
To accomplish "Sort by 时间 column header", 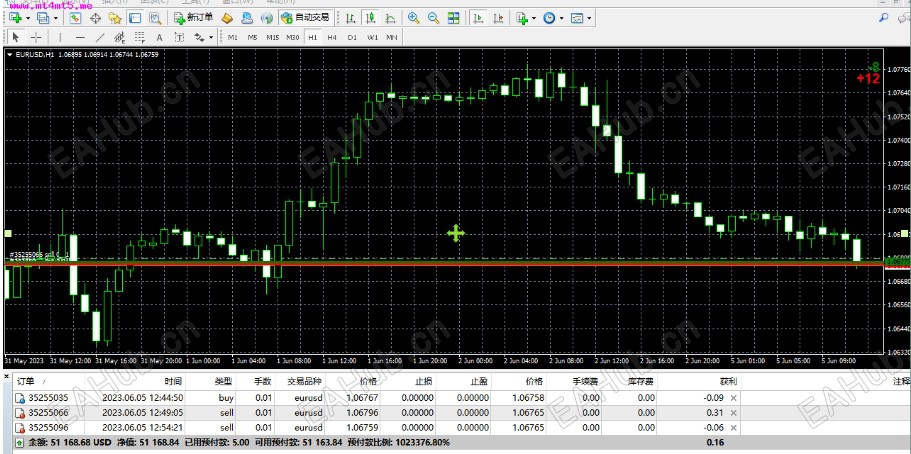I will [173, 382].
